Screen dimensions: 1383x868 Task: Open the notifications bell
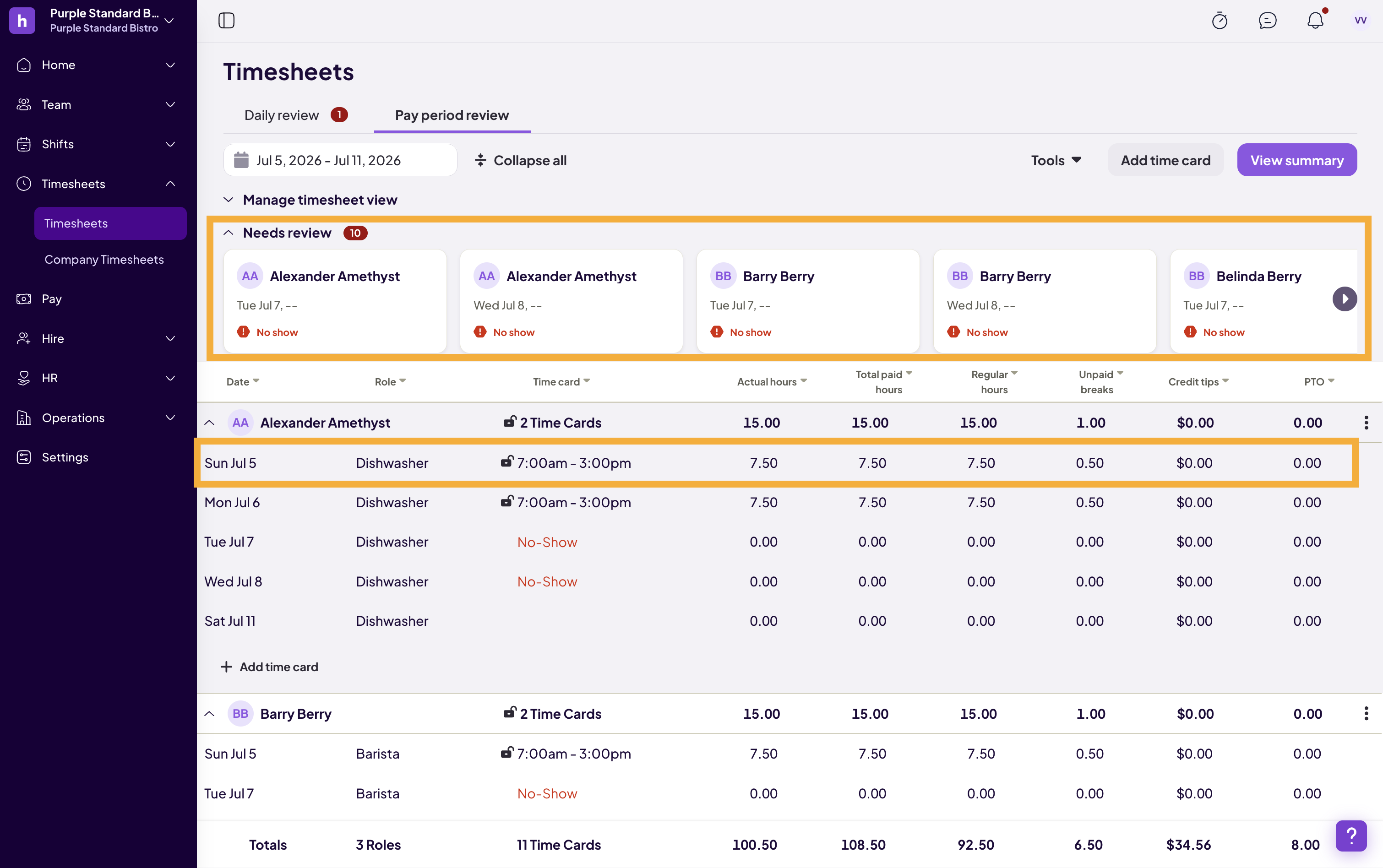(x=1315, y=21)
